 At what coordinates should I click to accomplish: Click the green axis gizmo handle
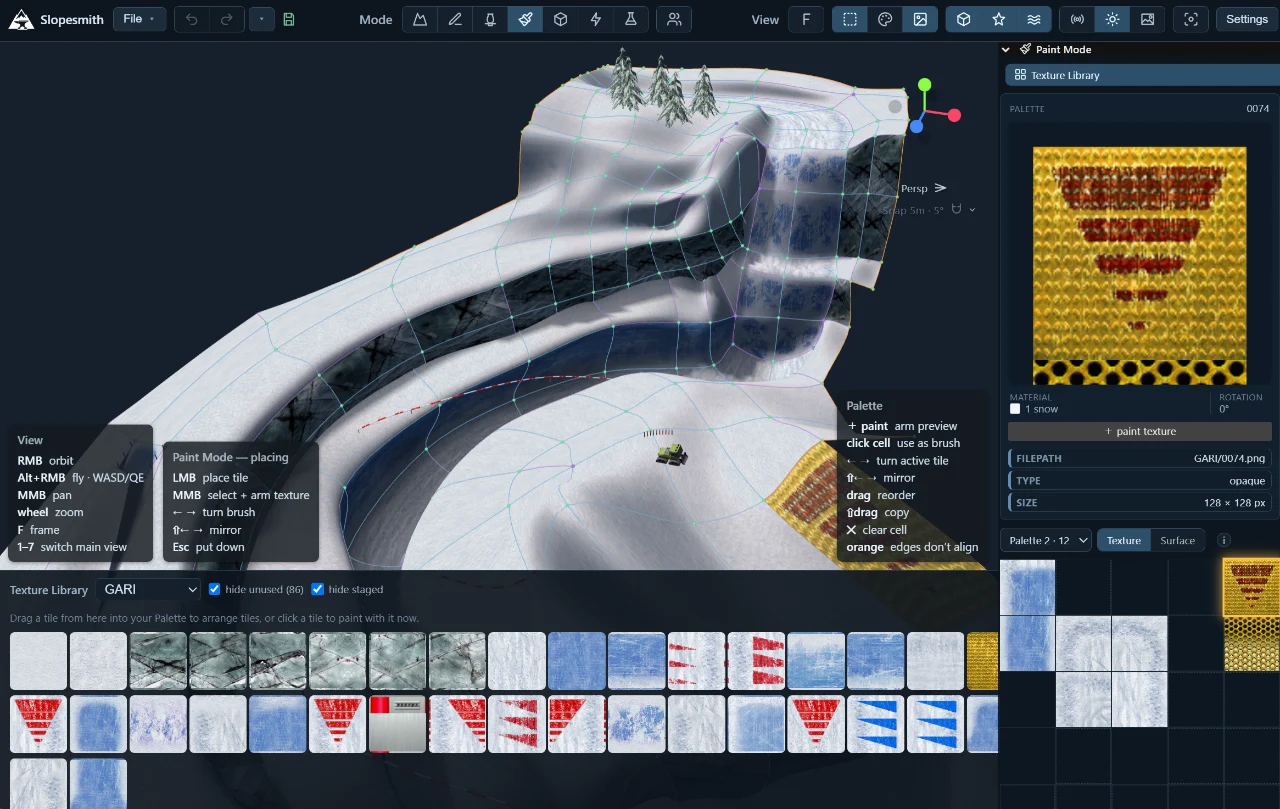925,85
